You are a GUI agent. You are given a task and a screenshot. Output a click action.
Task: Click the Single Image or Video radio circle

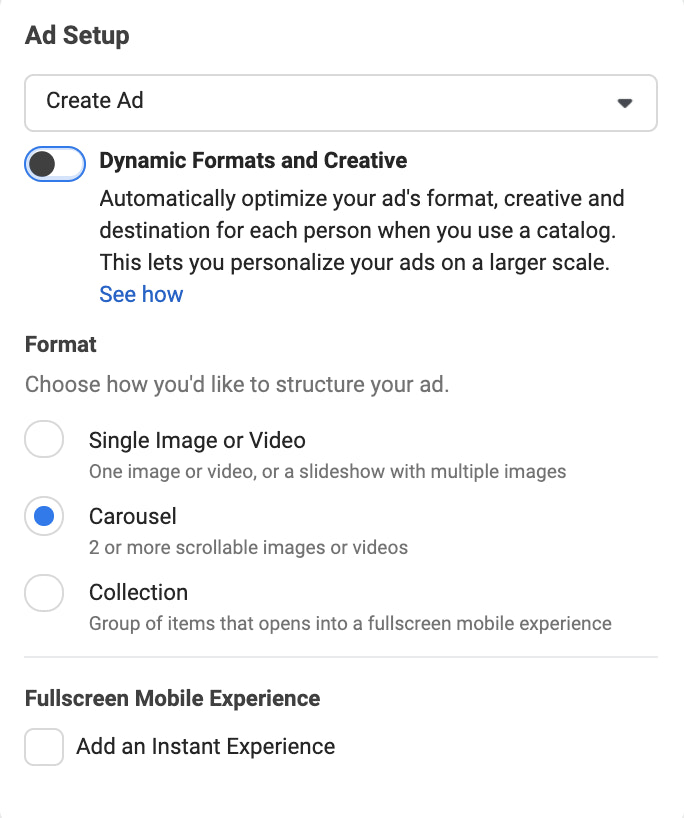click(x=44, y=439)
